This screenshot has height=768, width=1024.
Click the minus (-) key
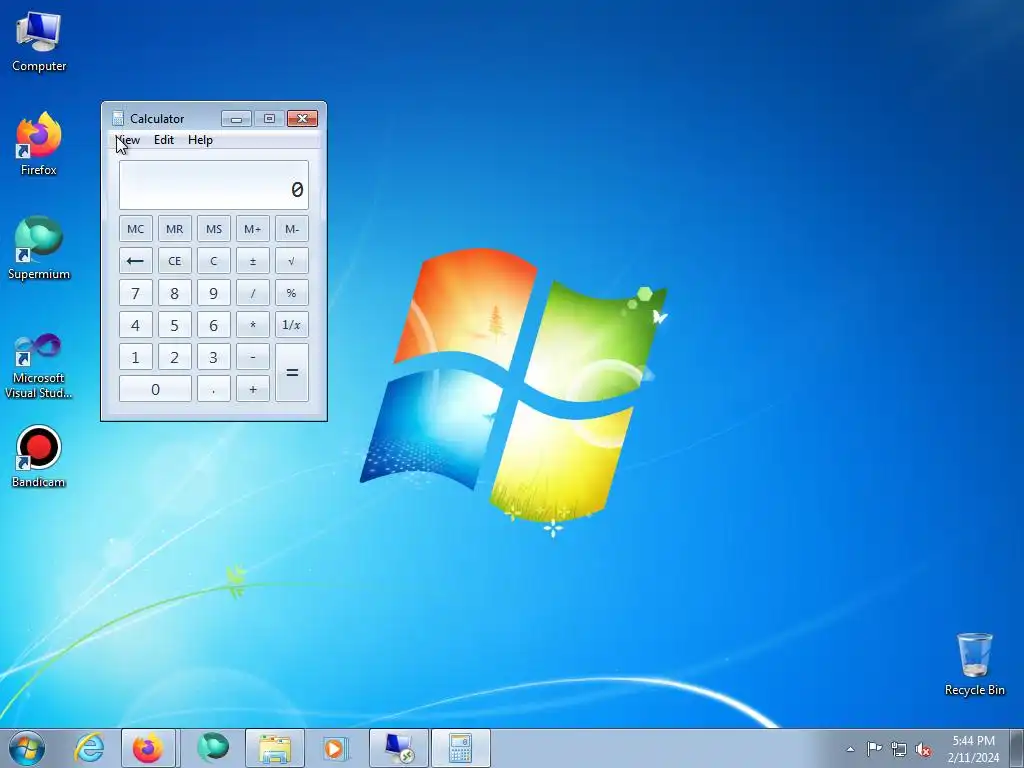pyautogui.click(x=253, y=357)
